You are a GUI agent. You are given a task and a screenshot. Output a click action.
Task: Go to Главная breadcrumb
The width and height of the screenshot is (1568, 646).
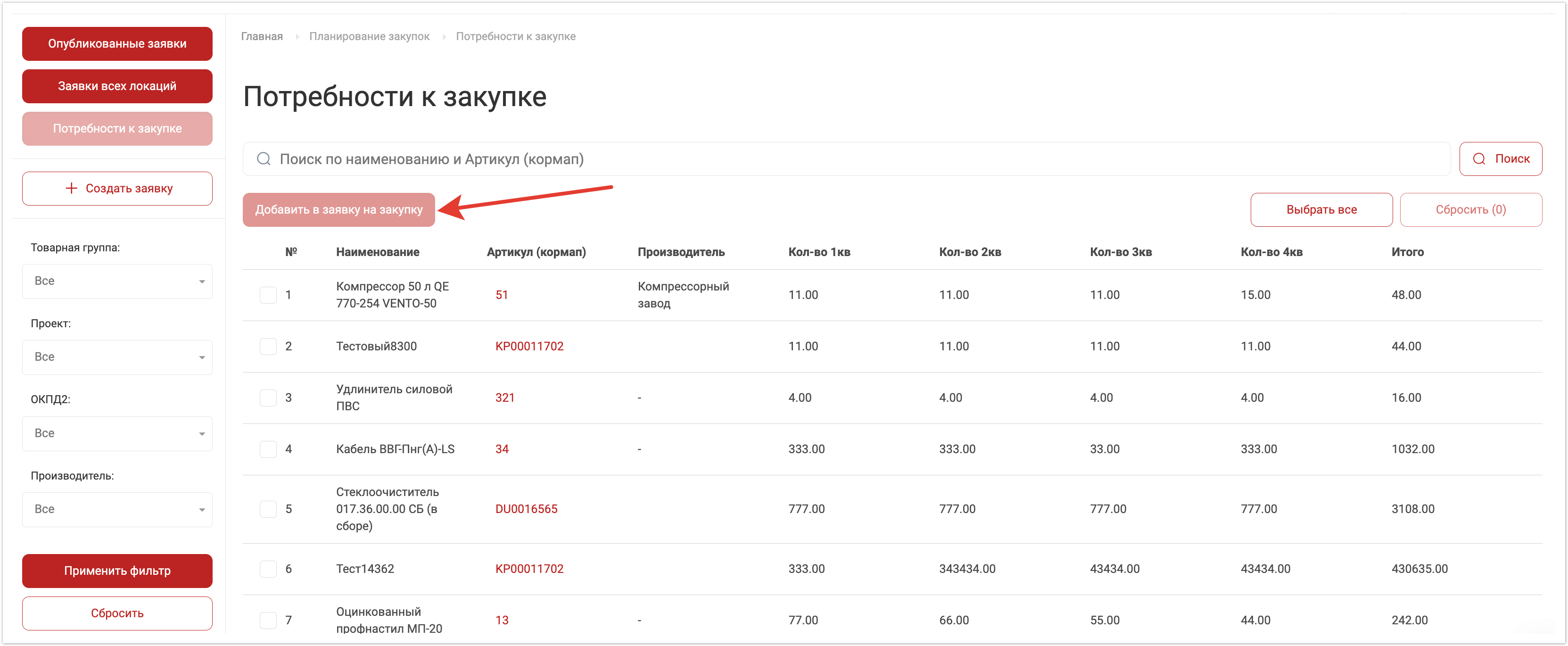(262, 36)
